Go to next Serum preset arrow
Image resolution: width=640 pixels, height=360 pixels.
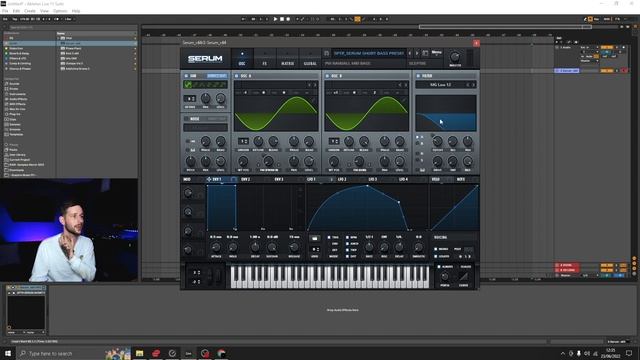point(417,53)
